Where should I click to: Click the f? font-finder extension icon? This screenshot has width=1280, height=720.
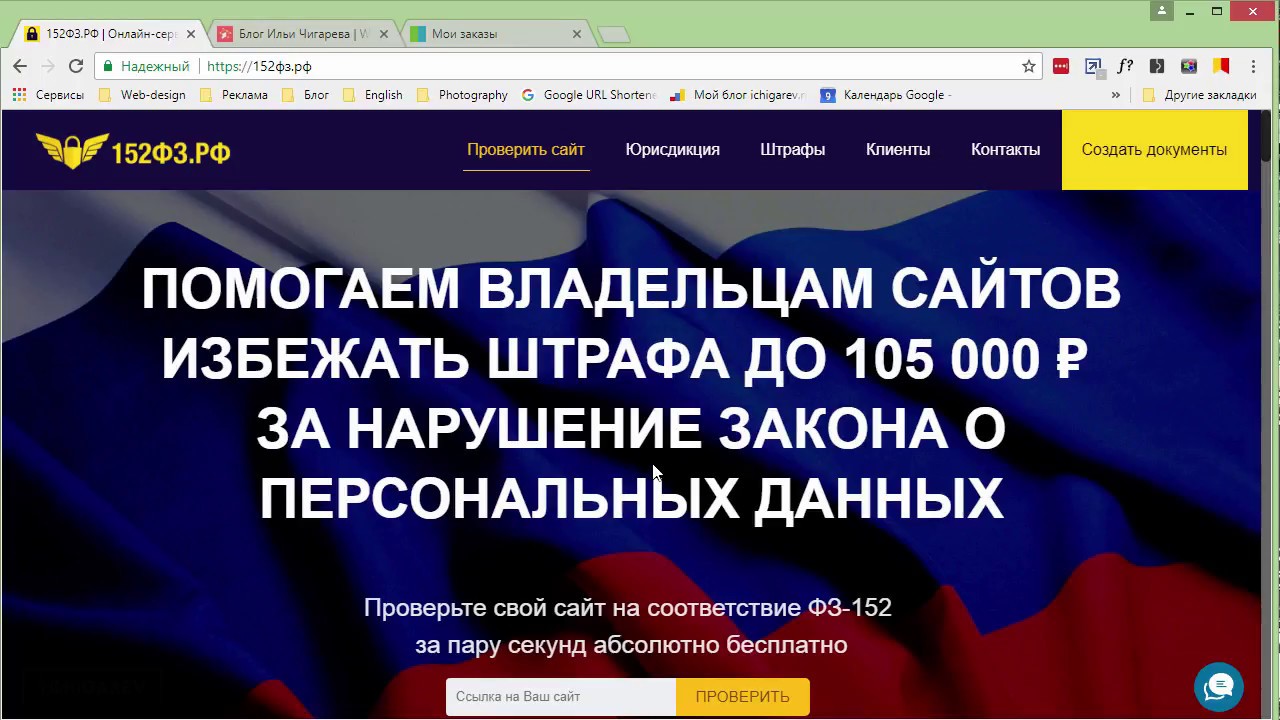tap(1125, 66)
